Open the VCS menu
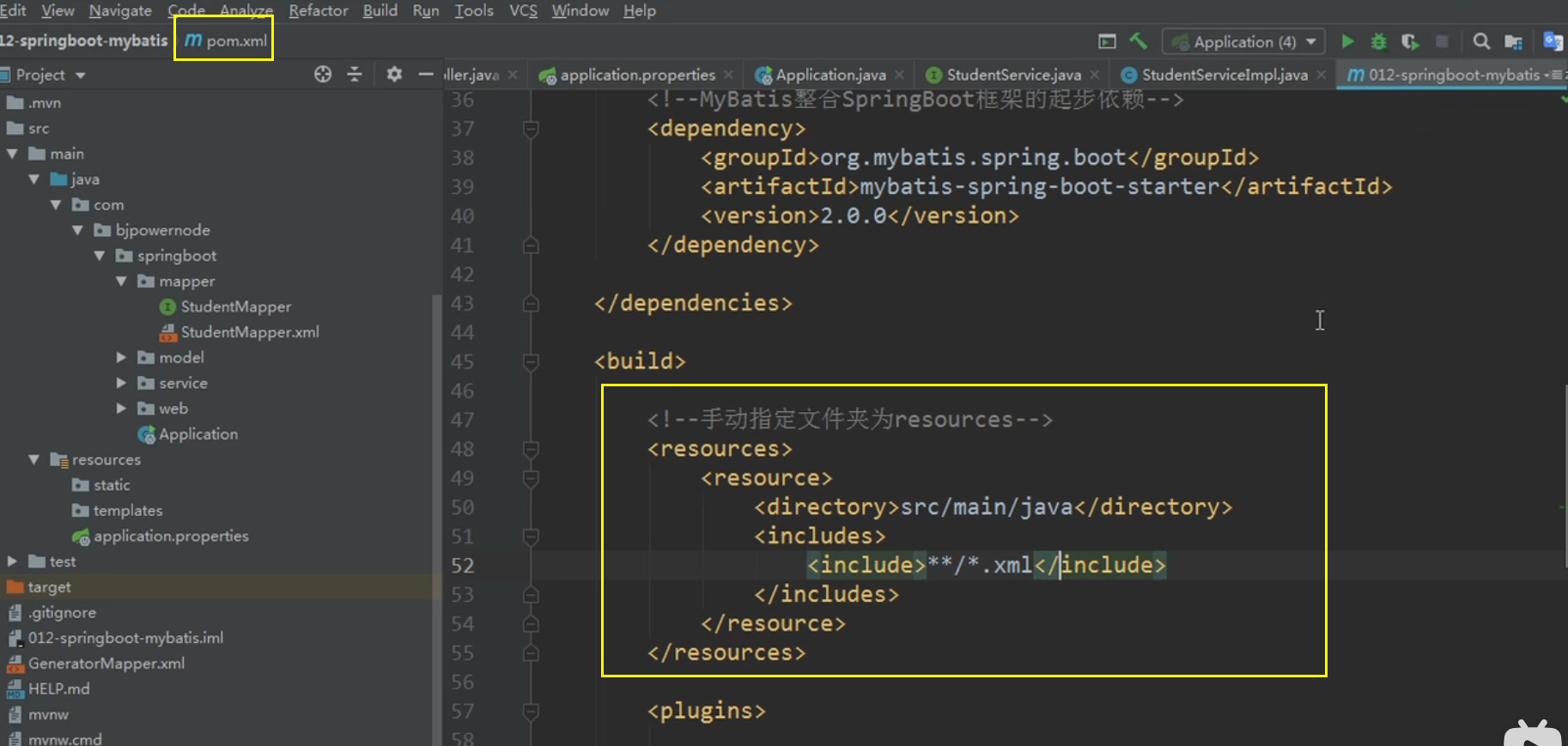1568x746 pixels. point(523,10)
